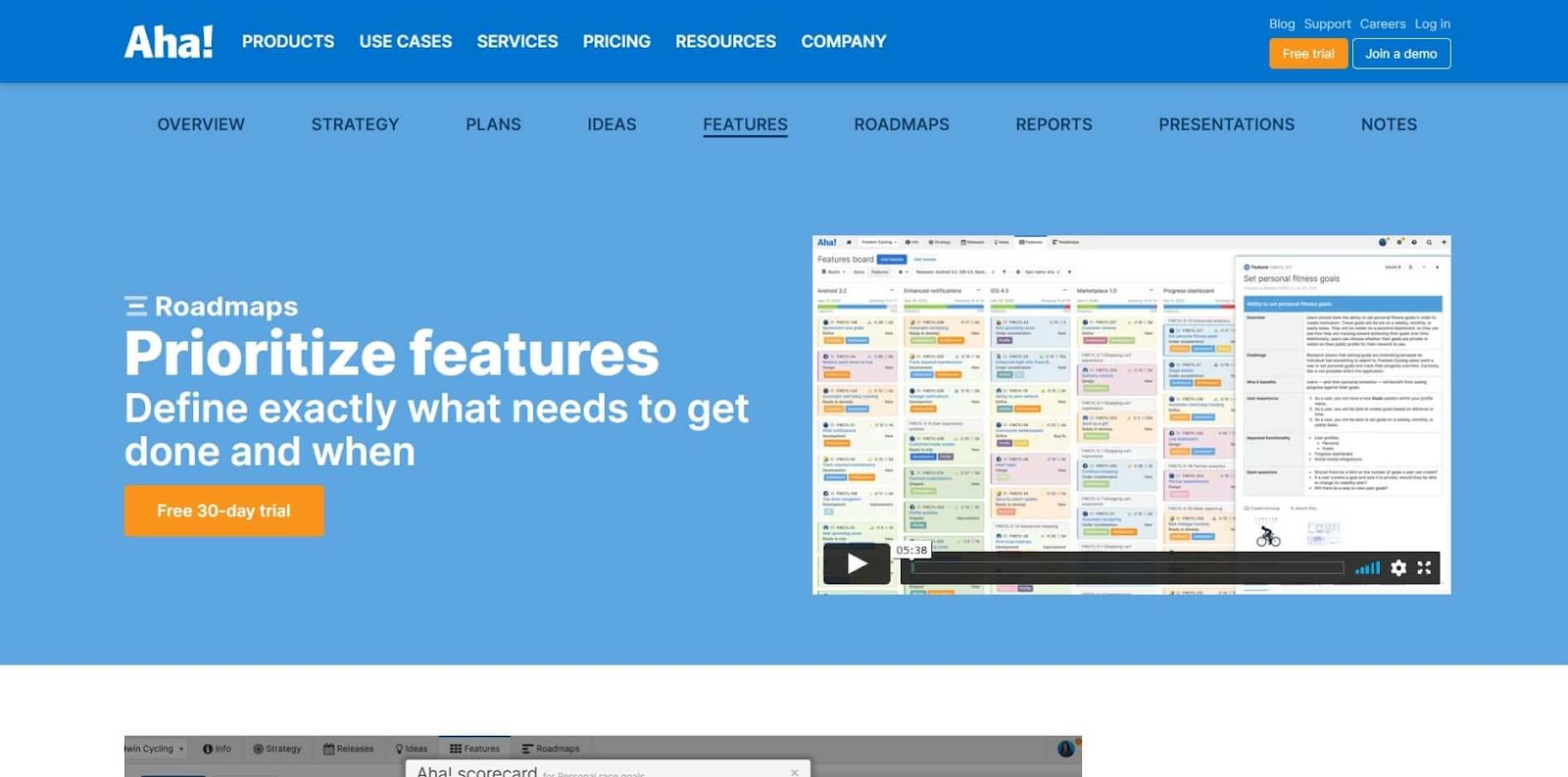Switch to the ROADMAPS tab
Viewport: 1568px width, 777px height.
pos(902,124)
